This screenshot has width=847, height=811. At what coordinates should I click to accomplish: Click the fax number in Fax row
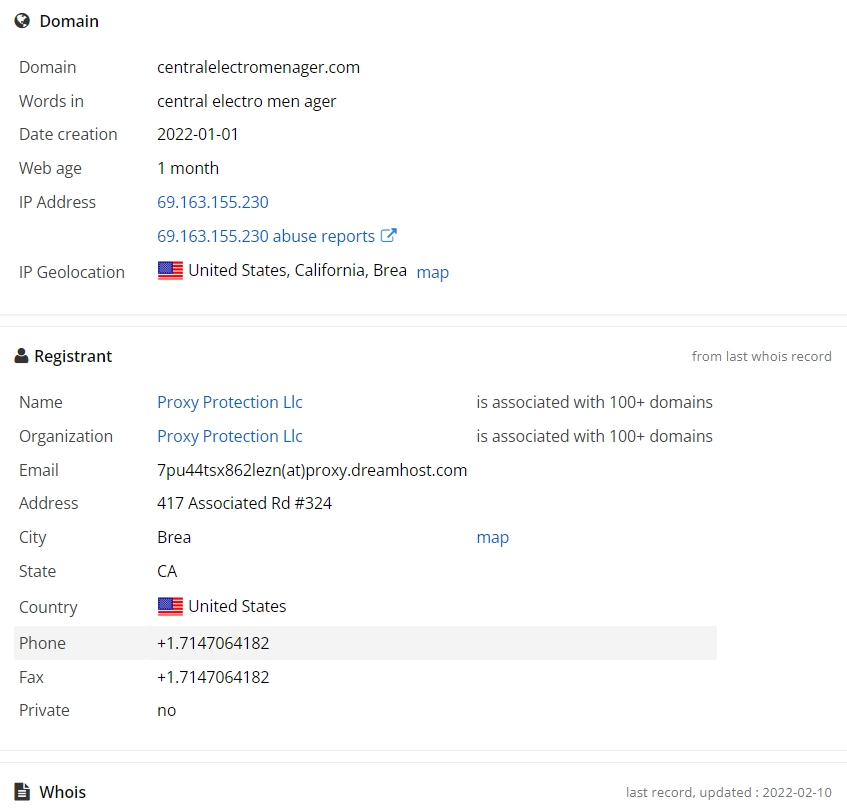coord(213,677)
